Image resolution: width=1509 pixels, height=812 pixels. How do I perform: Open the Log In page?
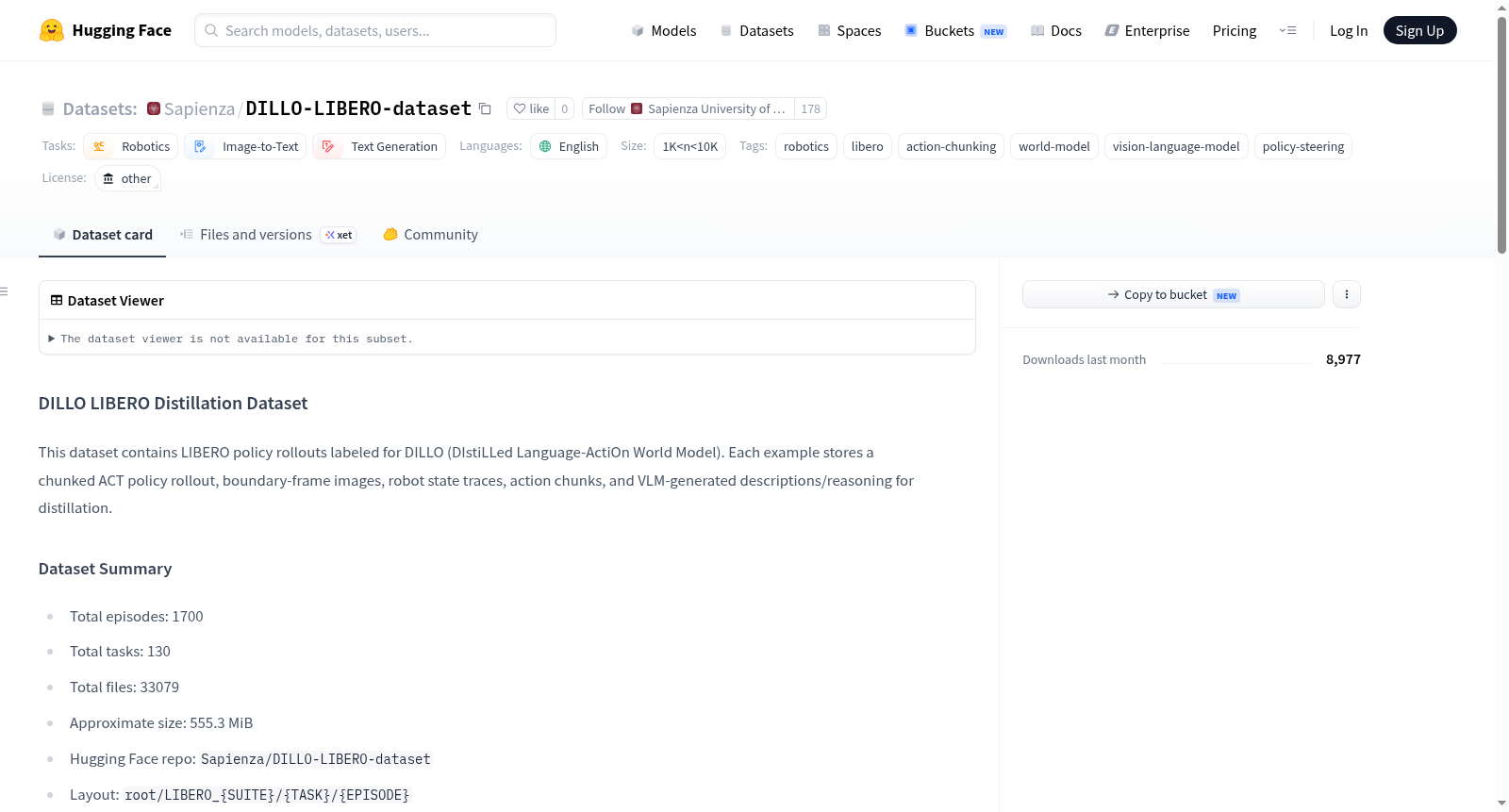pyautogui.click(x=1349, y=30)
